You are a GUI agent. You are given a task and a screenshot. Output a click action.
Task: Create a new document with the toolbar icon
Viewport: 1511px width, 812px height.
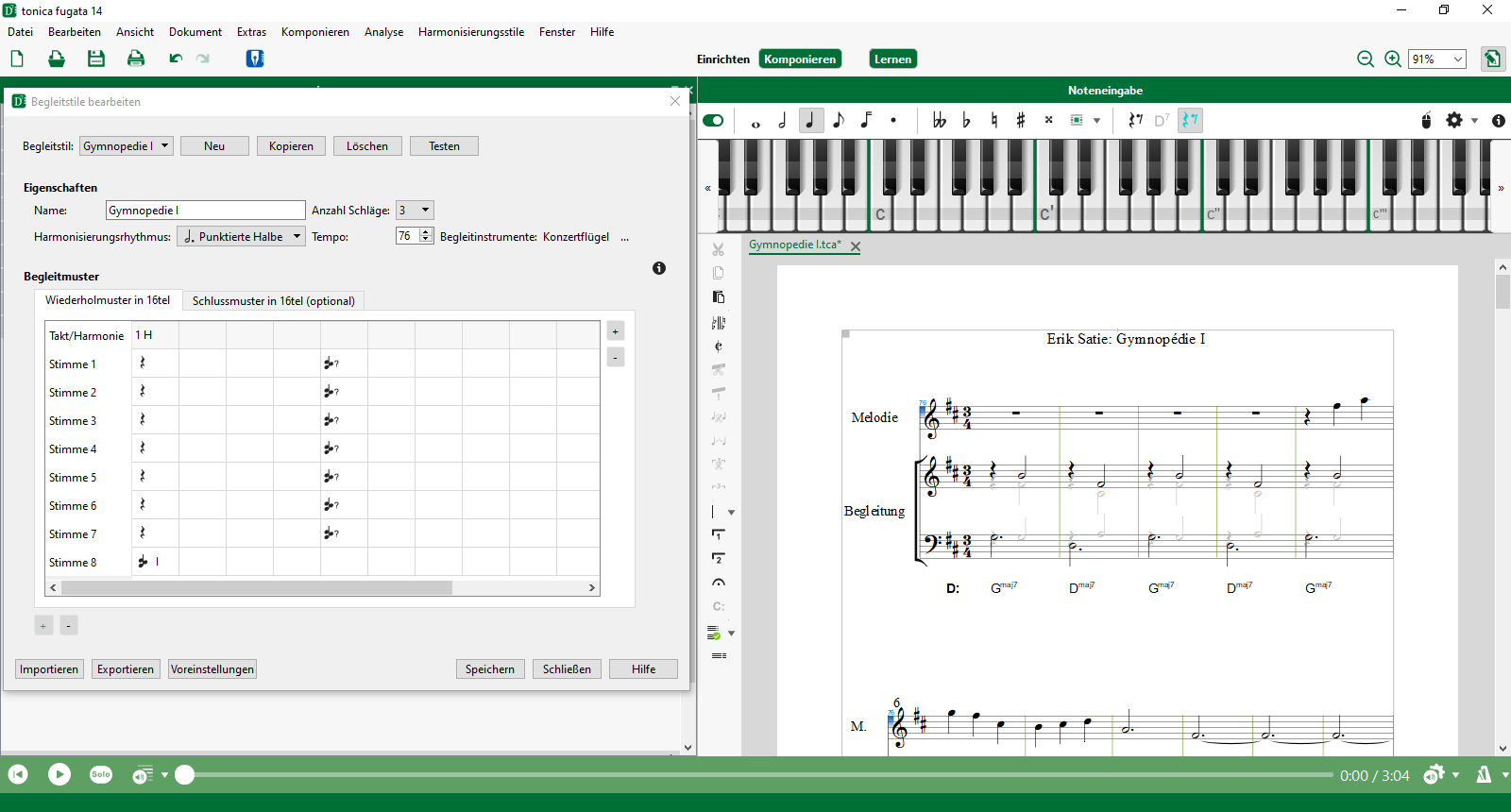(x=17, y=59)
